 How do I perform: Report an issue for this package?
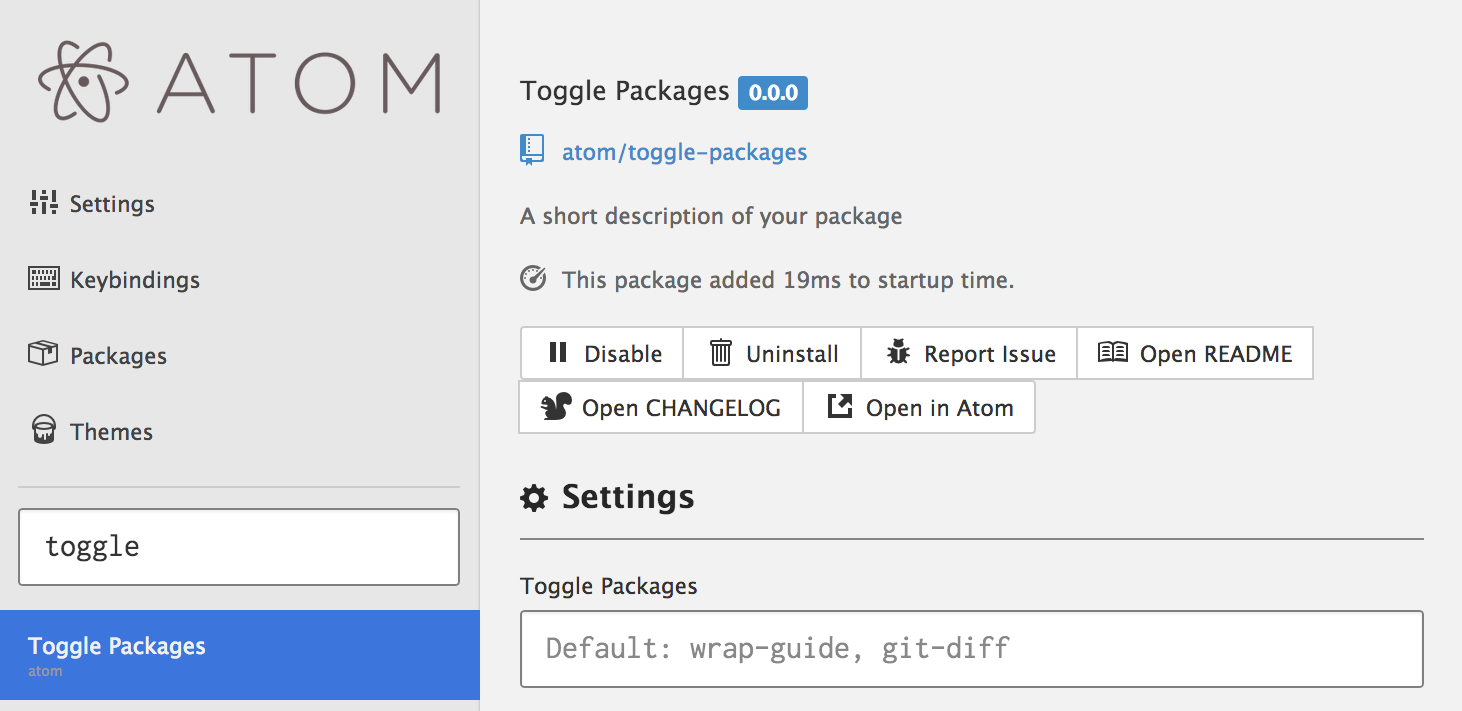[969, 353]
